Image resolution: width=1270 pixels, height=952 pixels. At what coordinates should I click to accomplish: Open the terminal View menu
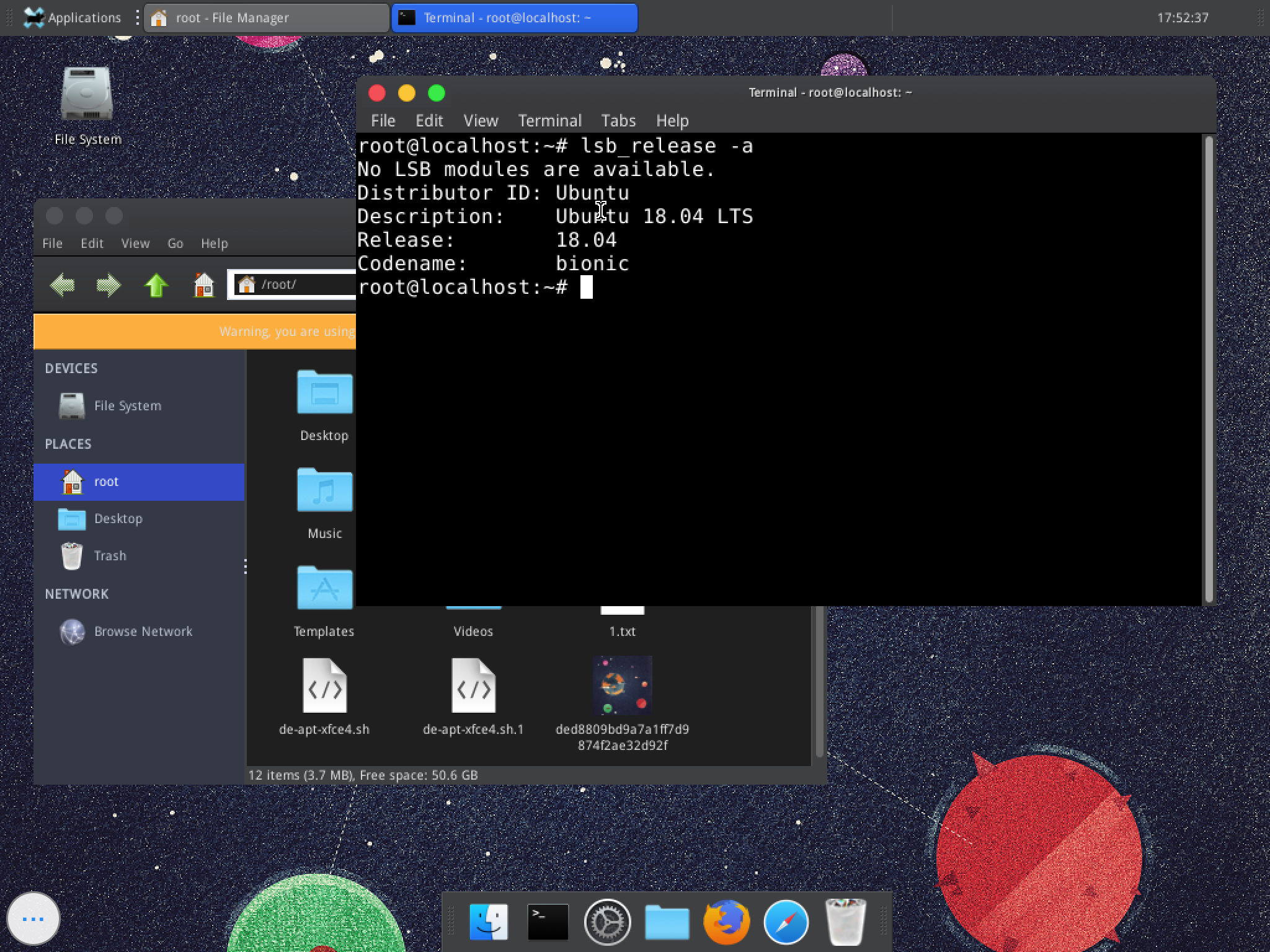point(481,121)
